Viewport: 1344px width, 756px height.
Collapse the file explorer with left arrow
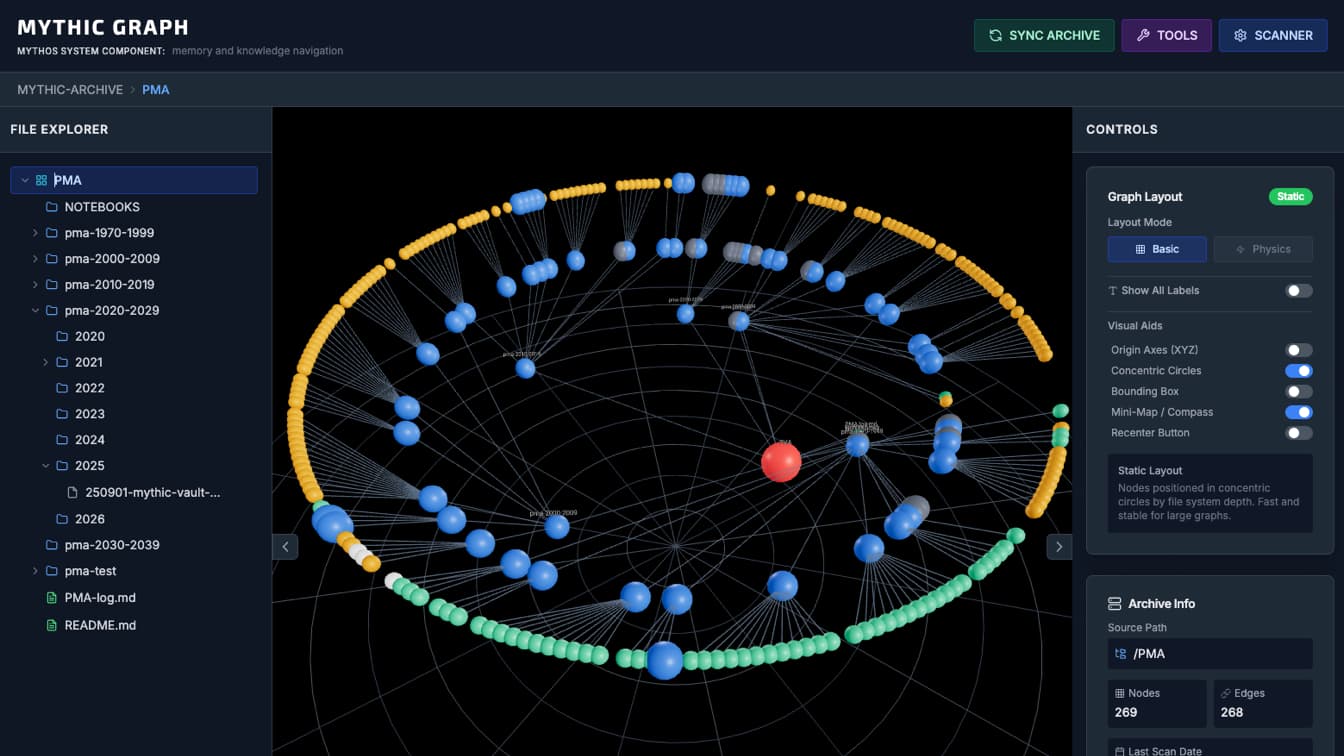point(285,547)
